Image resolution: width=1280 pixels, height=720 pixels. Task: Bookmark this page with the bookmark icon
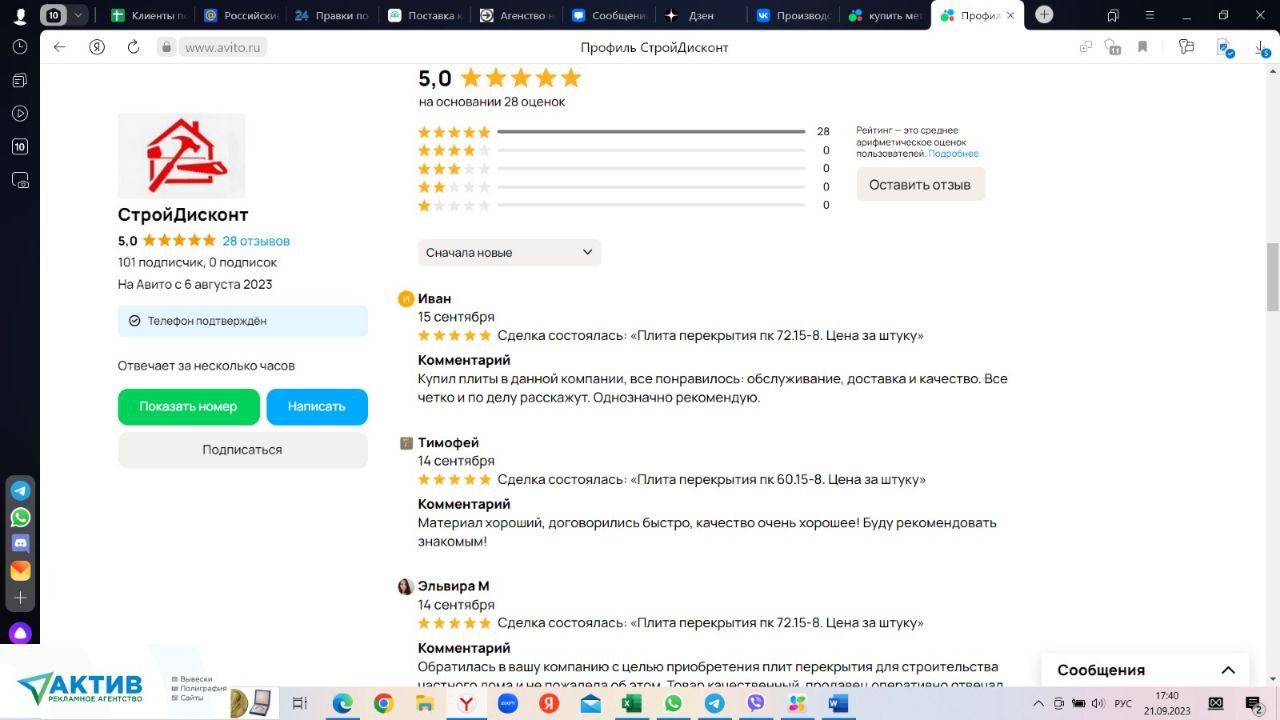click(1142, 47)
